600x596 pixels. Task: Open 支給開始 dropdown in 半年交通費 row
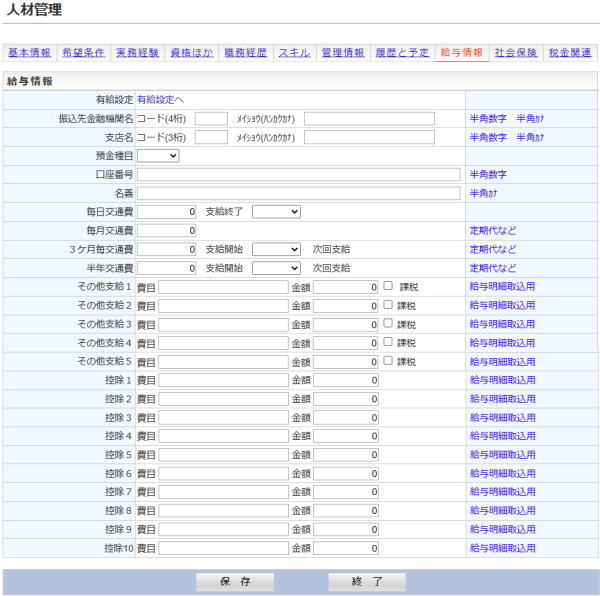pyautogui.click(x=276, y=268)
